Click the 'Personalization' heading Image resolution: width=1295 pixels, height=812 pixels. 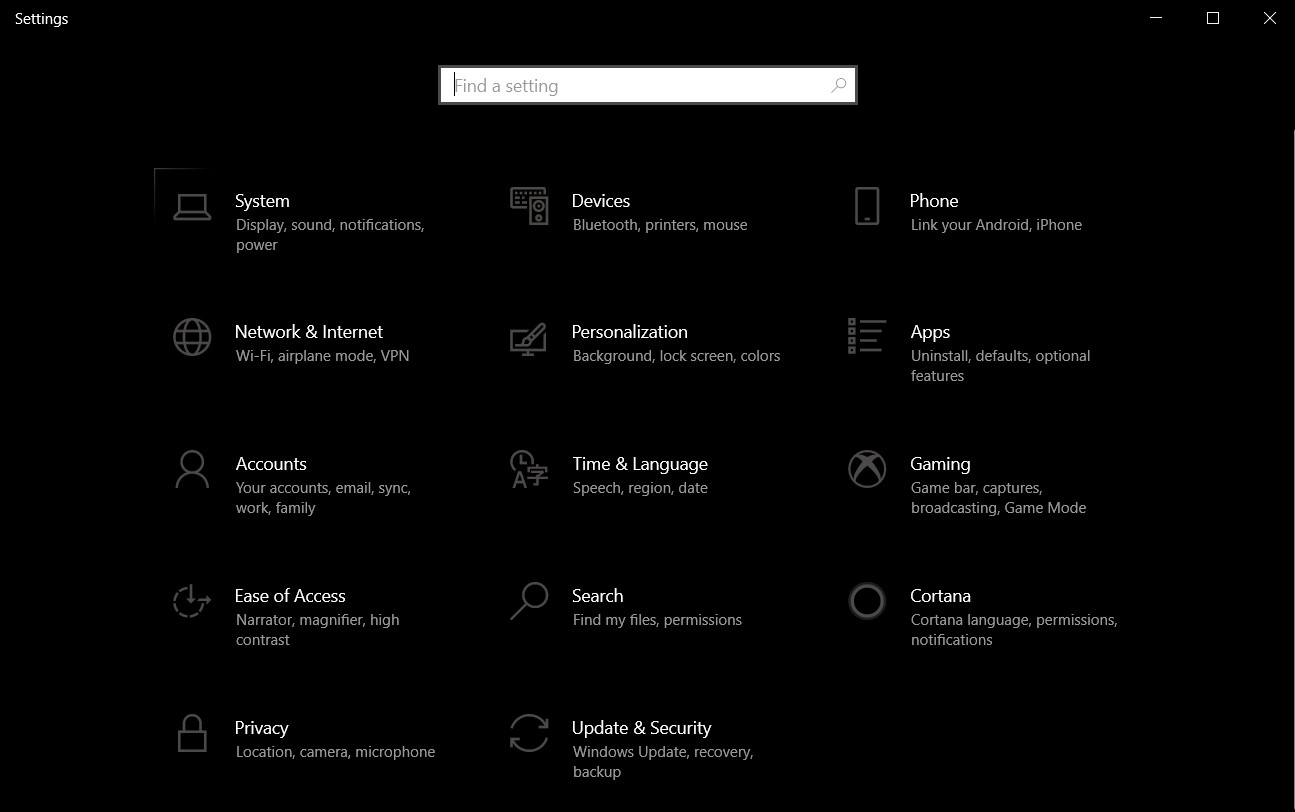pyautogui.click(x=630, y=332)
